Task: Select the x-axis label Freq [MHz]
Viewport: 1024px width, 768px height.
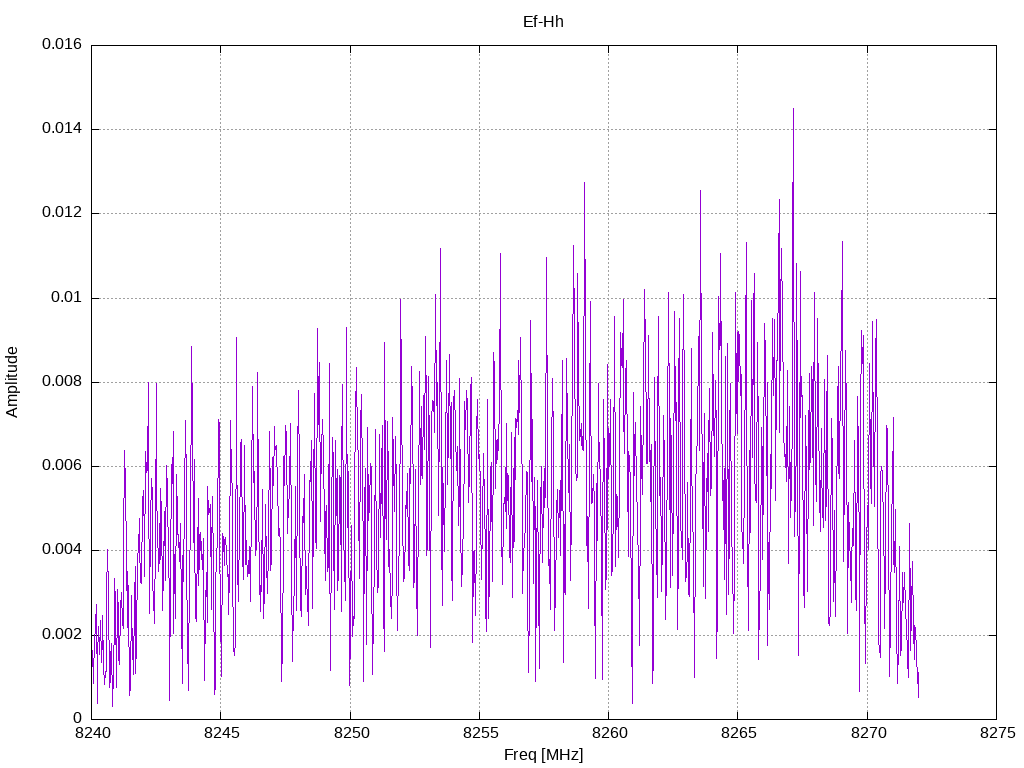Action: tap(543, 755)
